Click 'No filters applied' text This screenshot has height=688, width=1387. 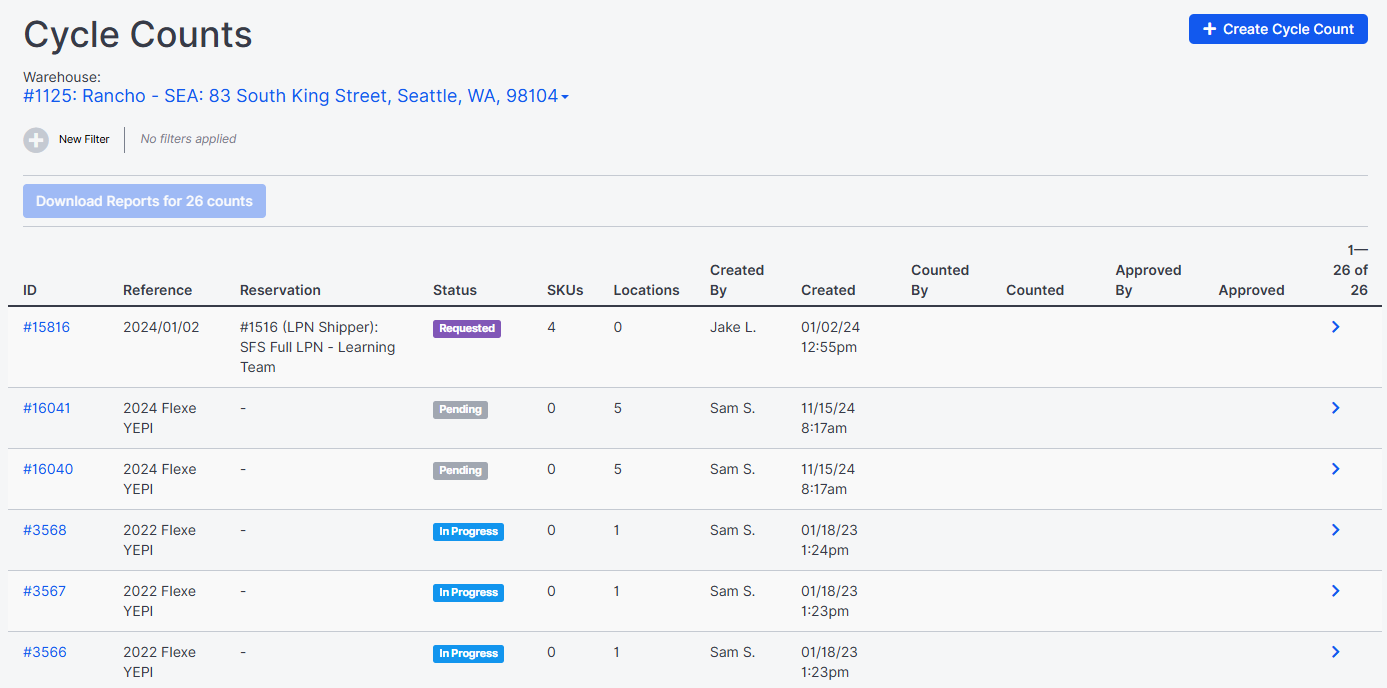(188, 139)
